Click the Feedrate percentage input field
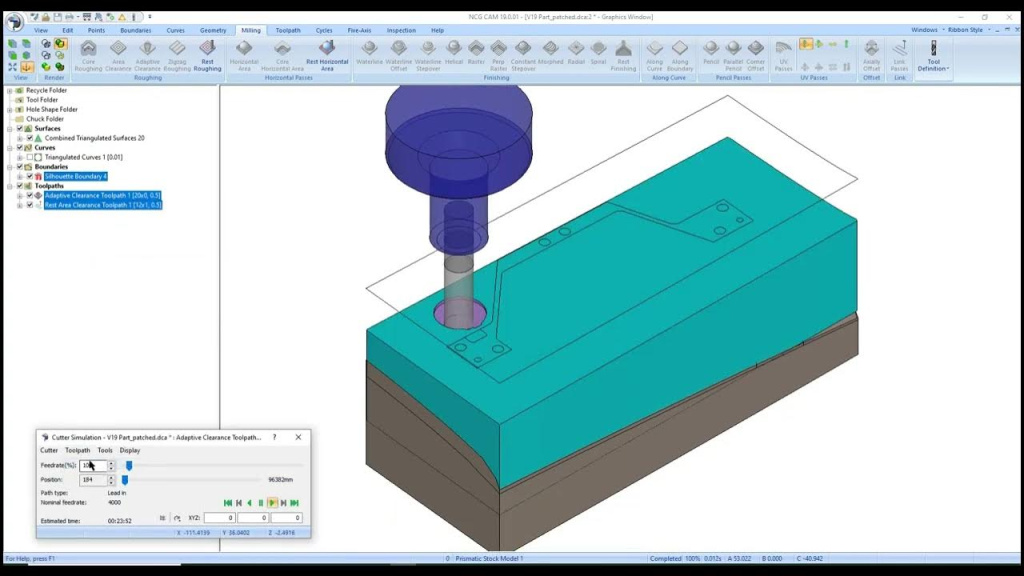The image size is (1024, 576). pos(93,465)
